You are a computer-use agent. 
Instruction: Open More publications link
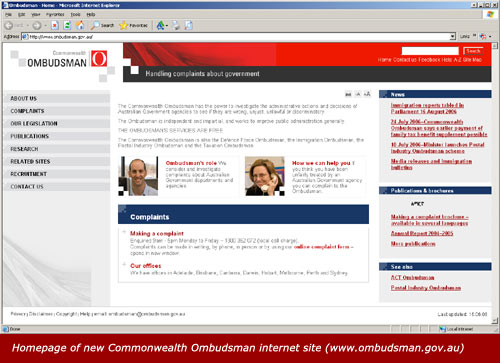point(413,244)
